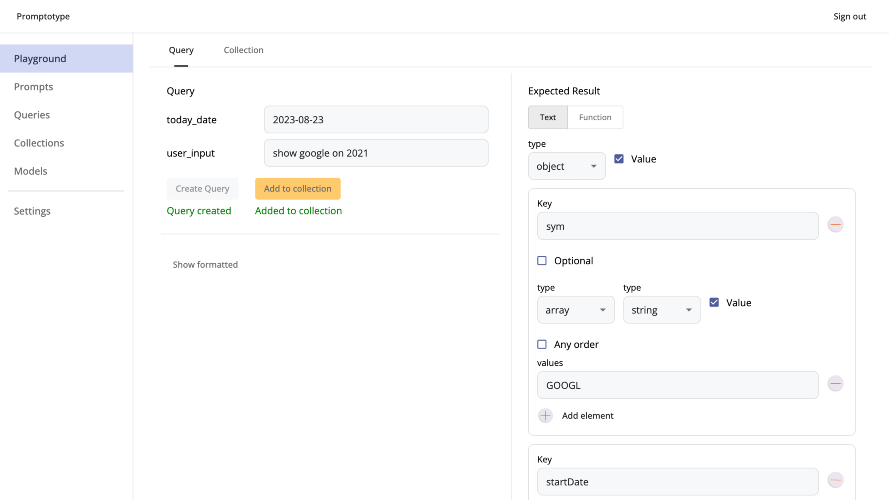This screenshot has height=500, width=889.
Task: Select the Text expected result mode
Action: pyautogui.click(x=548, y=117)
